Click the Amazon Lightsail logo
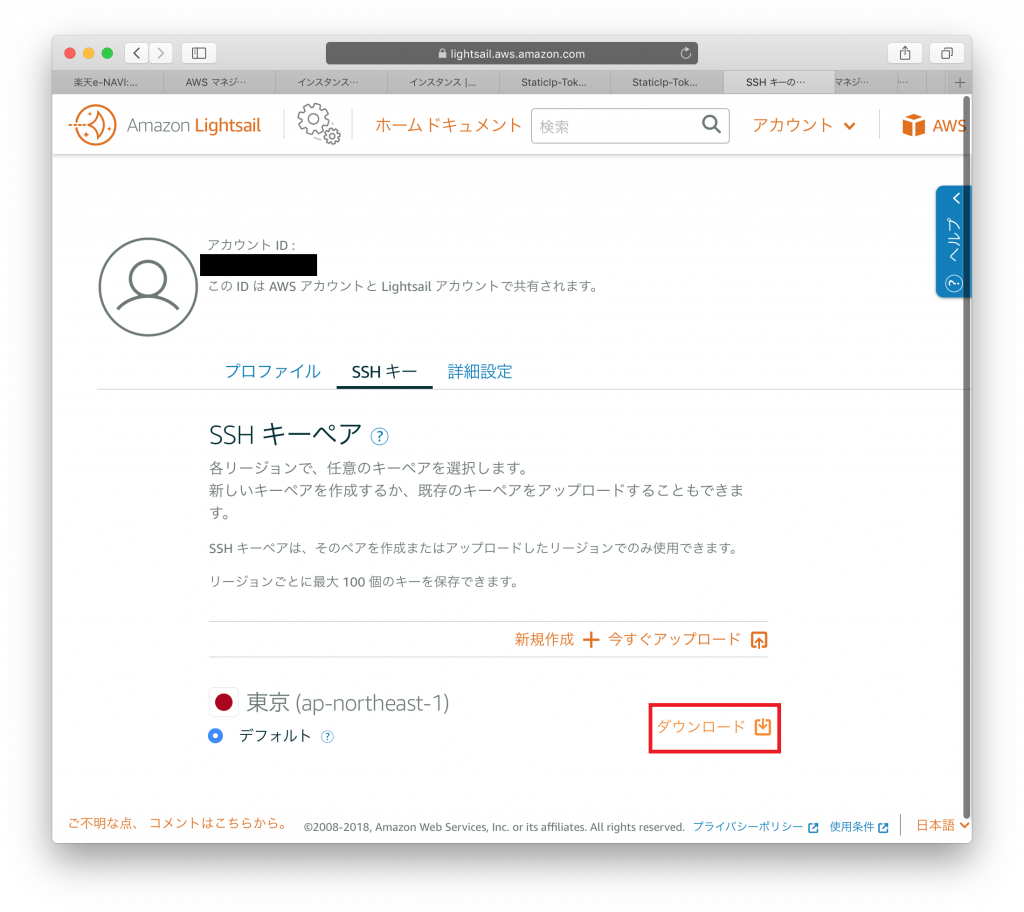The height and width of the screenshot is (912, 1024). [165, 125]
